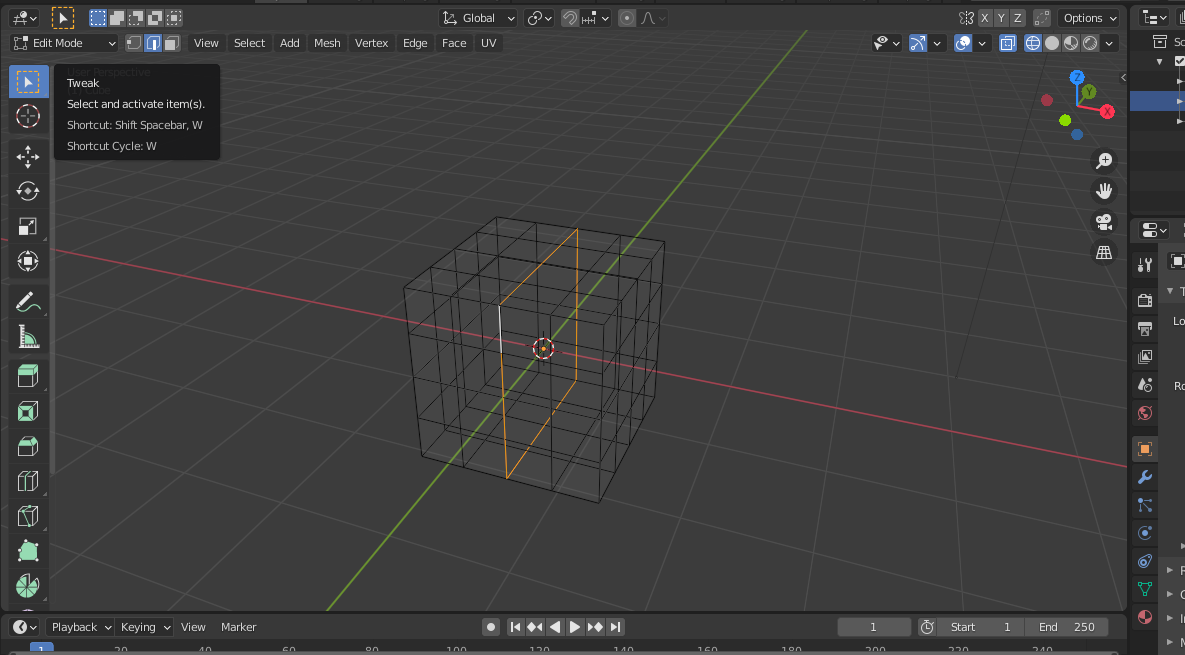
Task: Open the Output properties printer tab
Action: coord(1145,329)
